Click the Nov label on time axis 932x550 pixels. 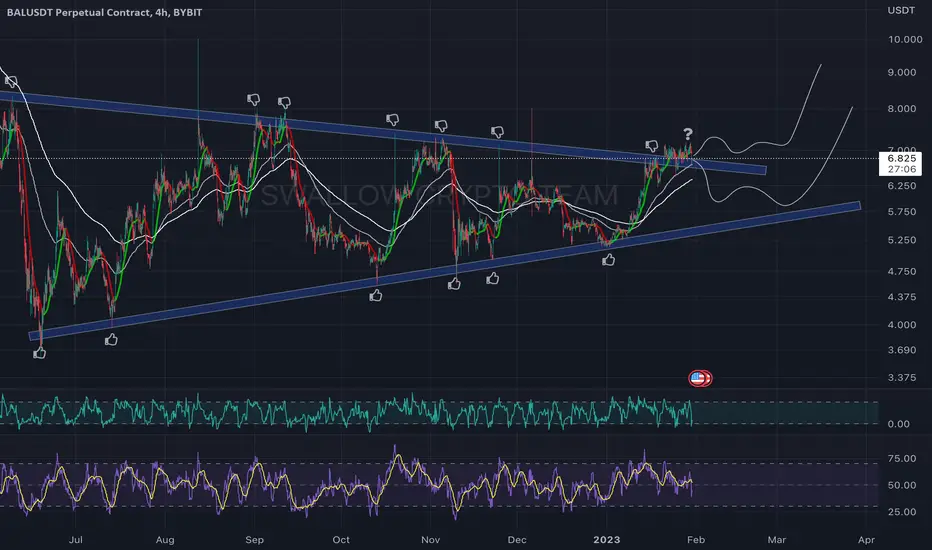[430, 540]
